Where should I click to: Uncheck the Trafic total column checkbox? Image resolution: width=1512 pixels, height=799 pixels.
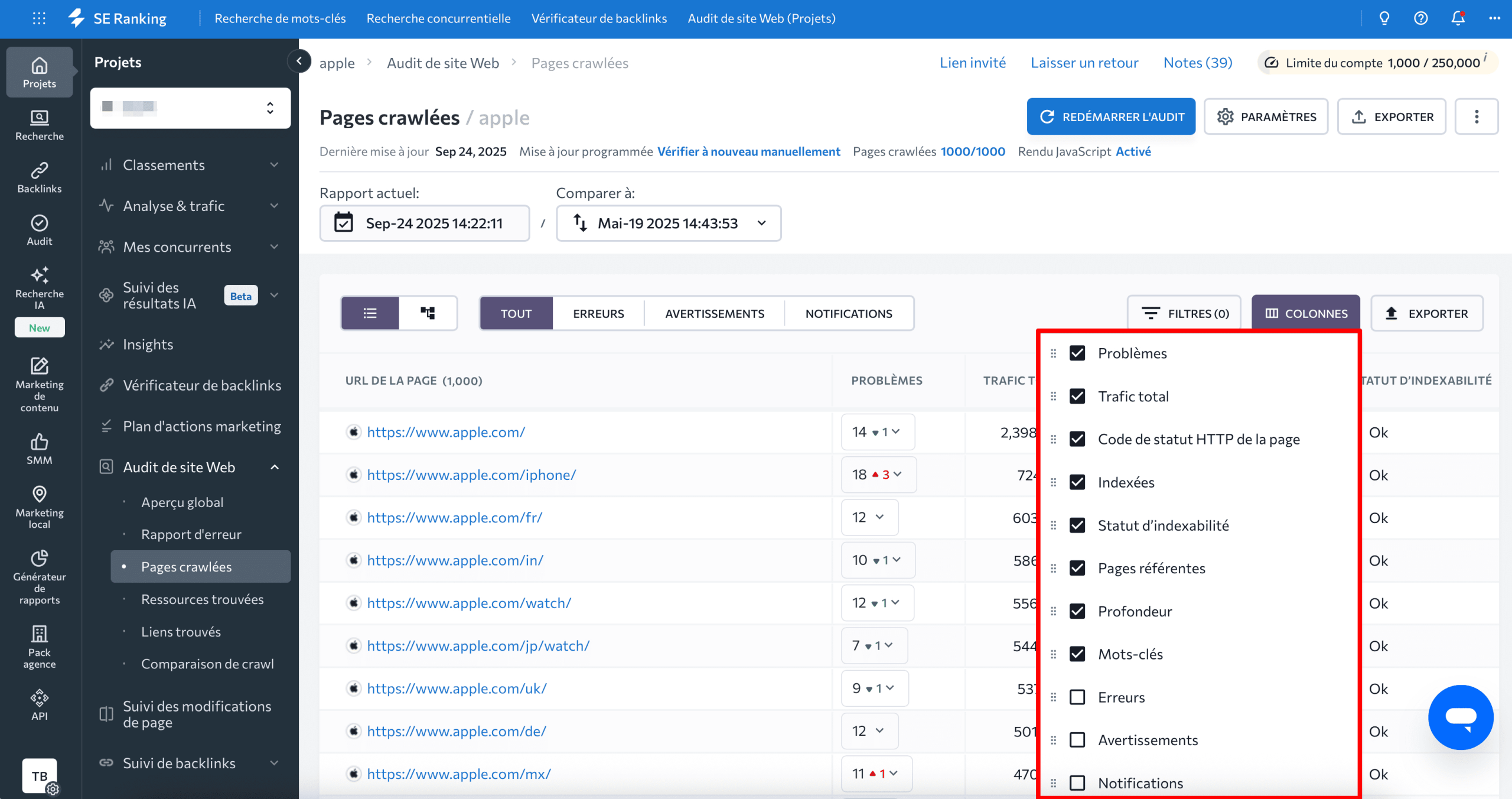tap(1077, 396)
